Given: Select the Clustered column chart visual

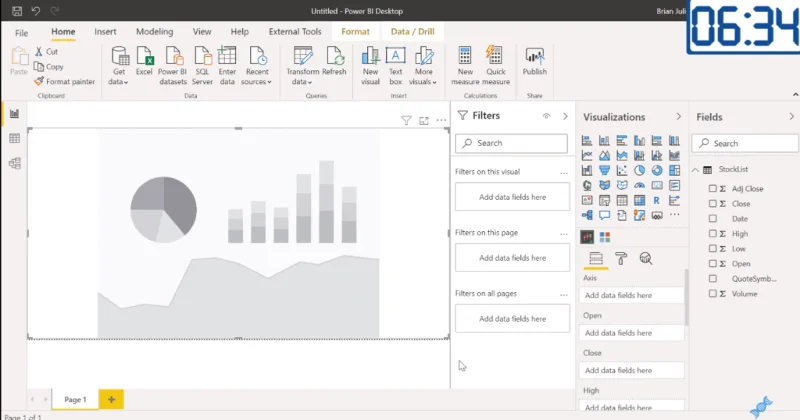Looking at the screenshot, I should 639,140.
